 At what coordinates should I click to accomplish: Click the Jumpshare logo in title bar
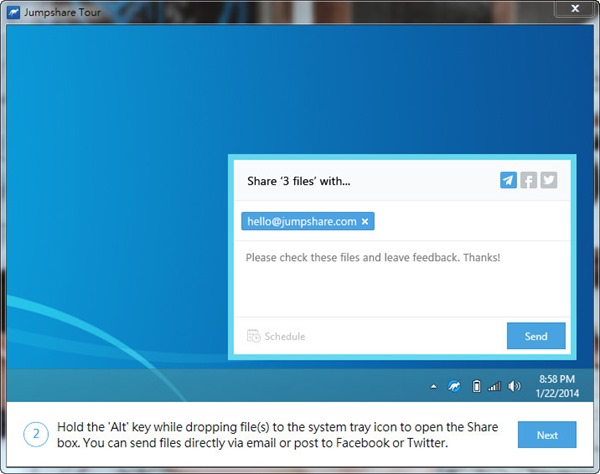pos(13,13)
